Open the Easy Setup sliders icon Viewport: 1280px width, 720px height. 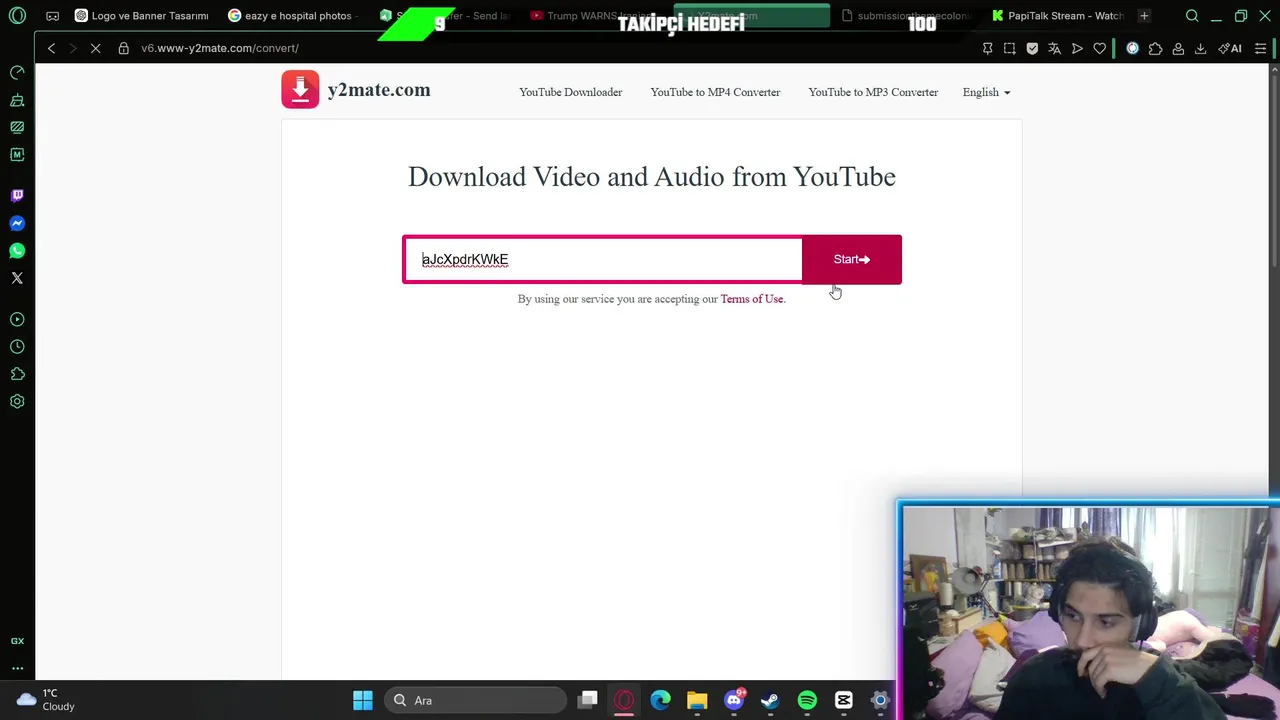[x=1260, y=48]
